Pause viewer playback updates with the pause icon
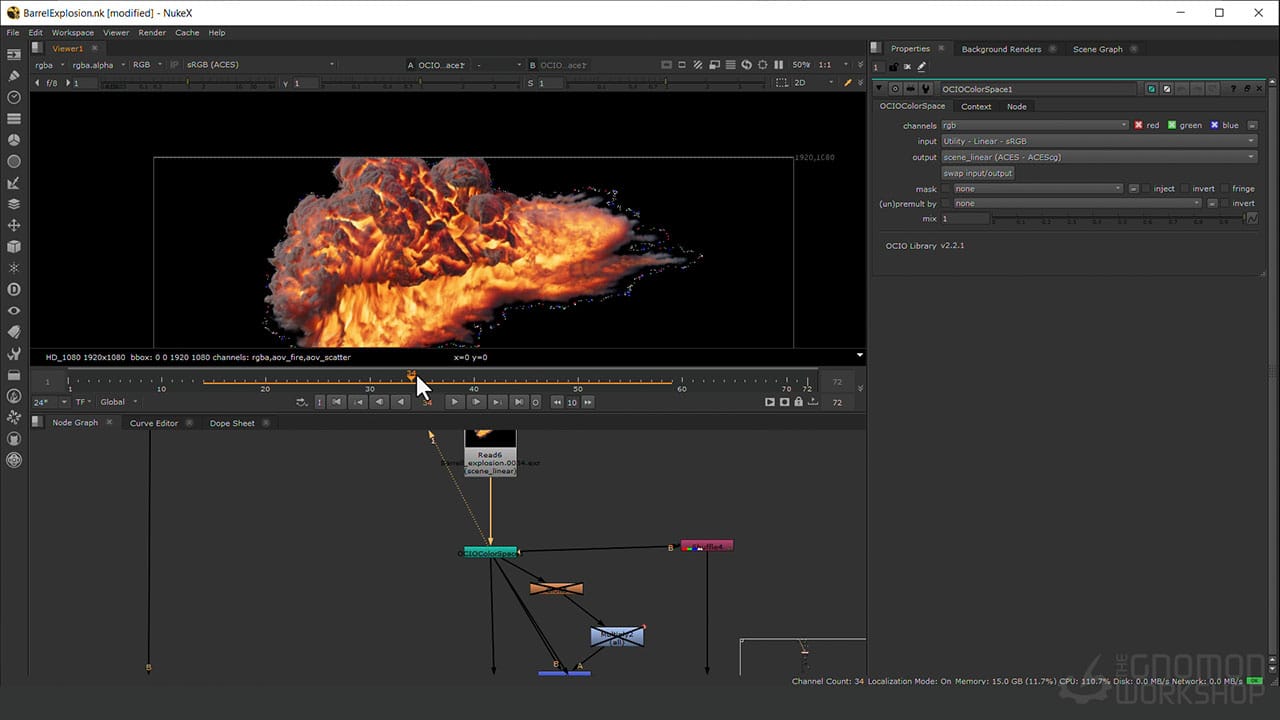Viewport: 1280px width, 720px height. (778, 64)
